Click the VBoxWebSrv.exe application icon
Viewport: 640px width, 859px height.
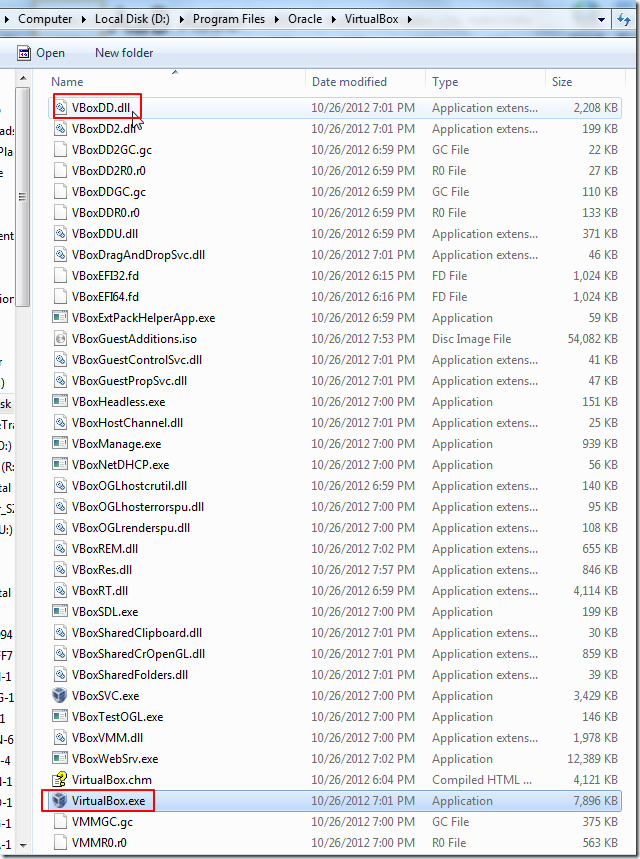point(60,759)
